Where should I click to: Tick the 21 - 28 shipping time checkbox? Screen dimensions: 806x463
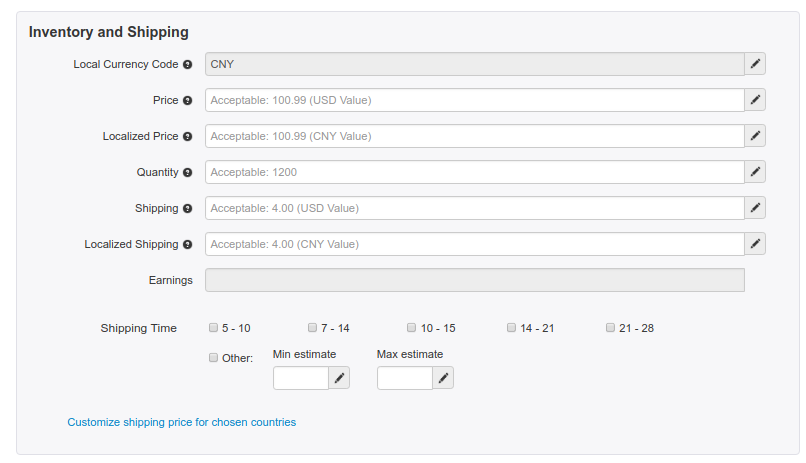coord(610,327)
